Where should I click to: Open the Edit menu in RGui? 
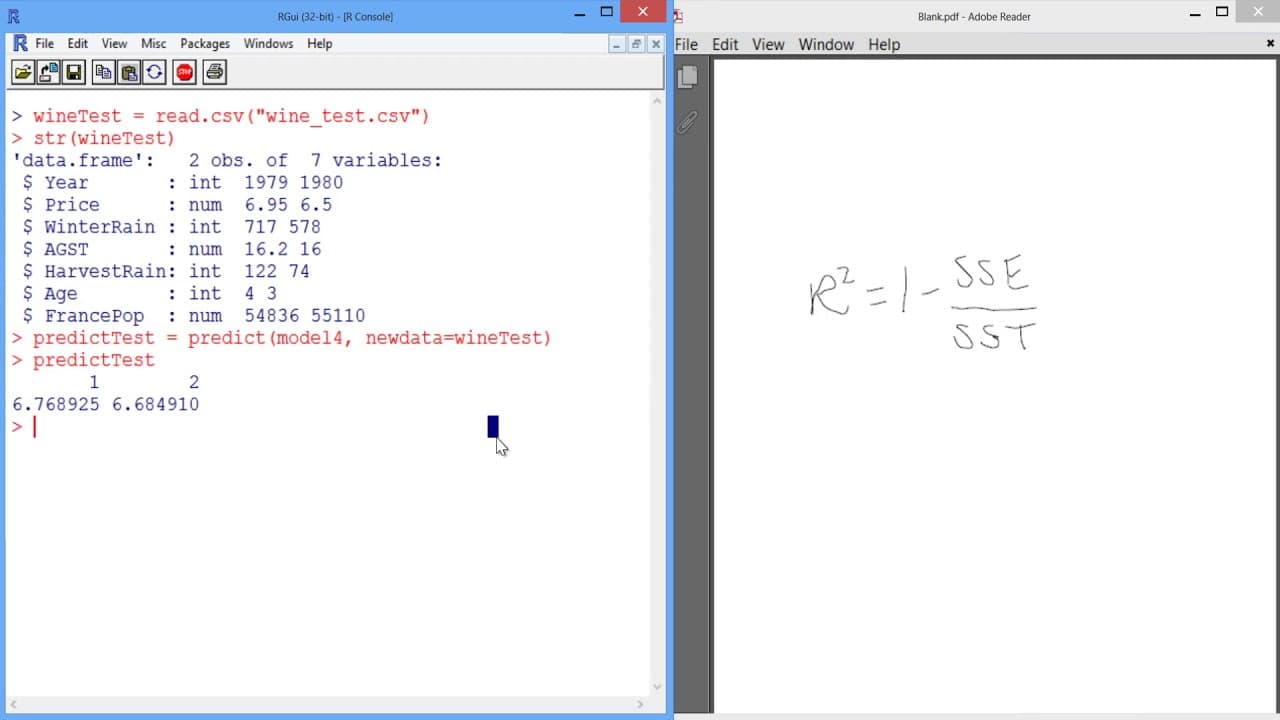tap(78, 44)
